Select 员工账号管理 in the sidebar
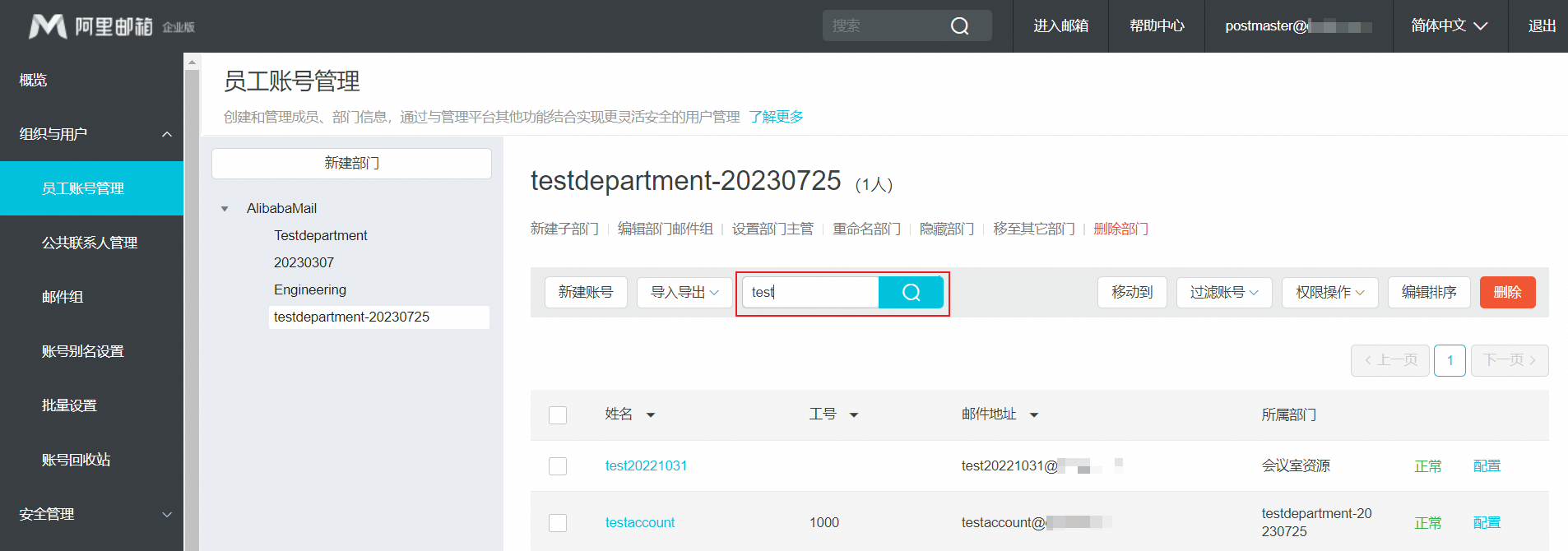This screenshot has height=551, width=1568. (91, 188)
